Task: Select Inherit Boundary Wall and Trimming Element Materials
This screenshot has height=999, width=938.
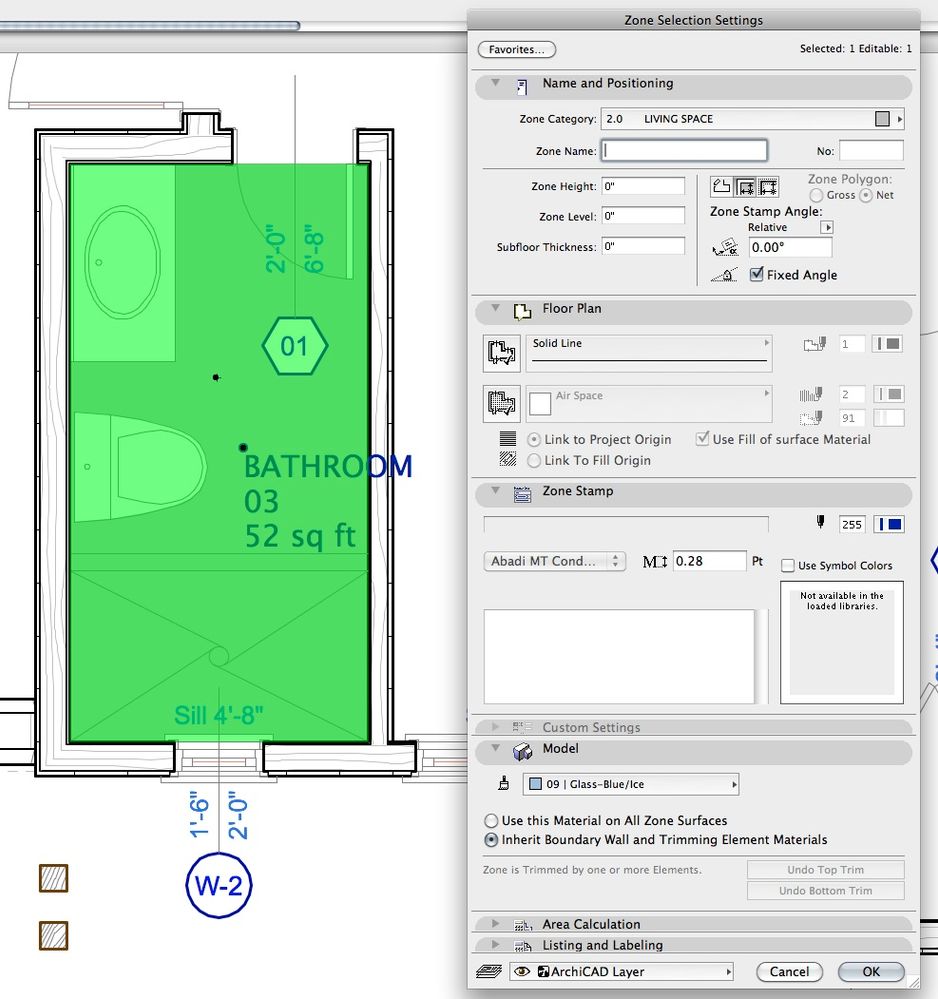Action: coord(491,840)
